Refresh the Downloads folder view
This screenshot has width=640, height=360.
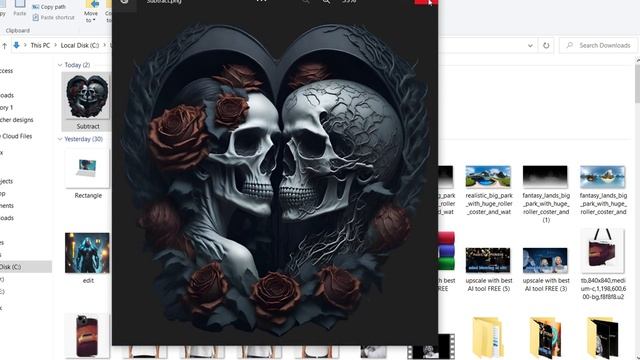pyautogui.click(x=546, y=45)
